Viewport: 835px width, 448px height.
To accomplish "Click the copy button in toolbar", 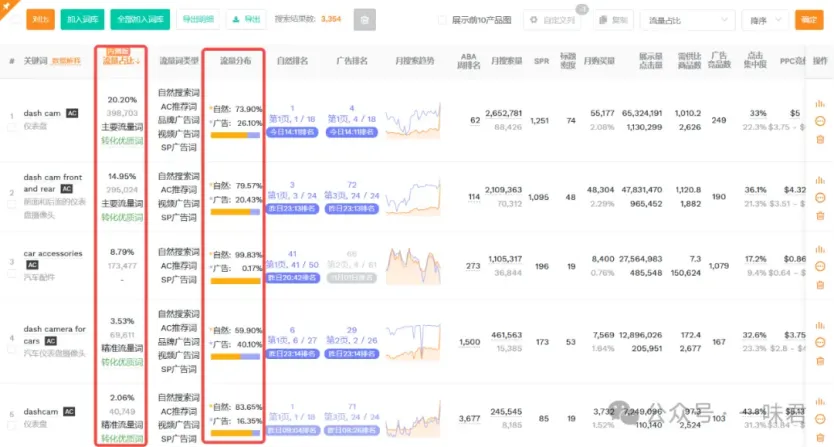I will coord(613,20).
